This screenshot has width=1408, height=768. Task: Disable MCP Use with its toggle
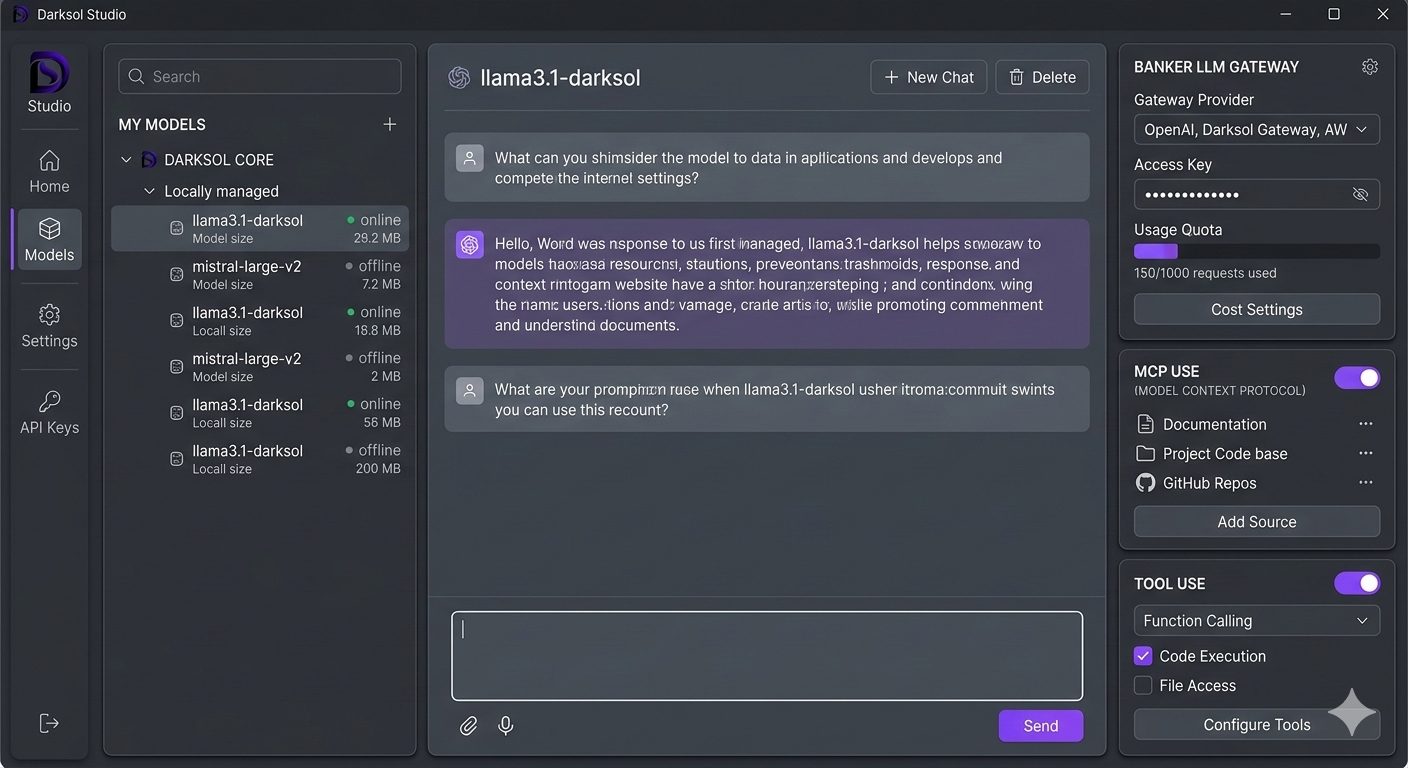point(1356,377)
